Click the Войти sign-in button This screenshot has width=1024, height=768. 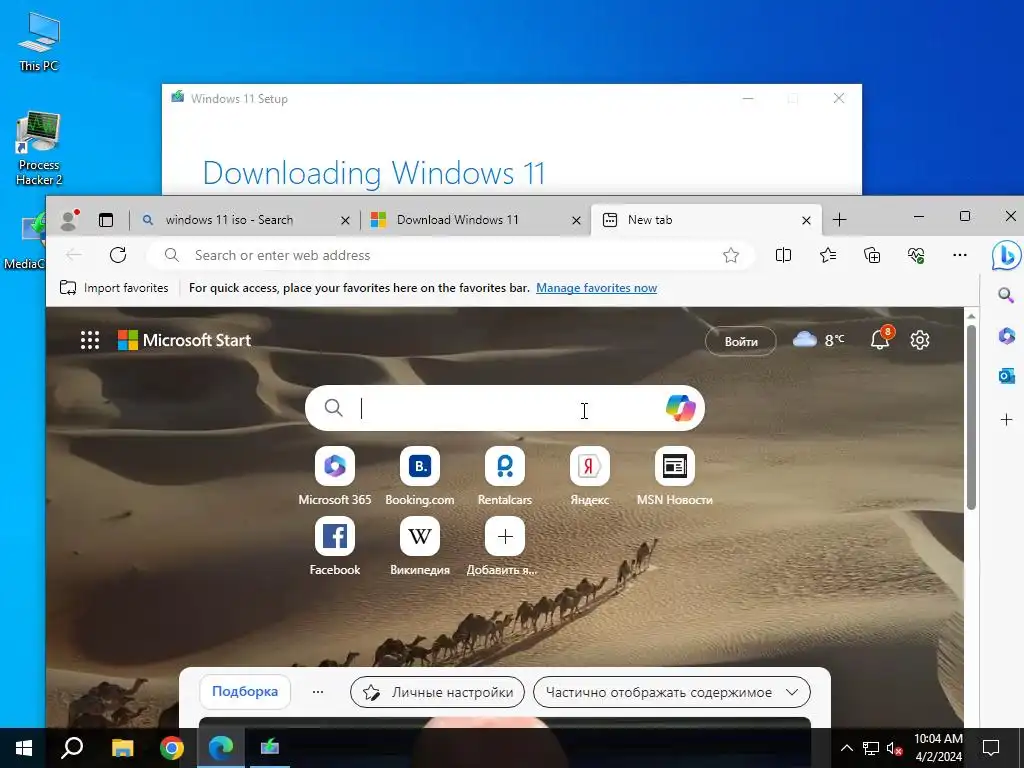[x=741, y=341]
